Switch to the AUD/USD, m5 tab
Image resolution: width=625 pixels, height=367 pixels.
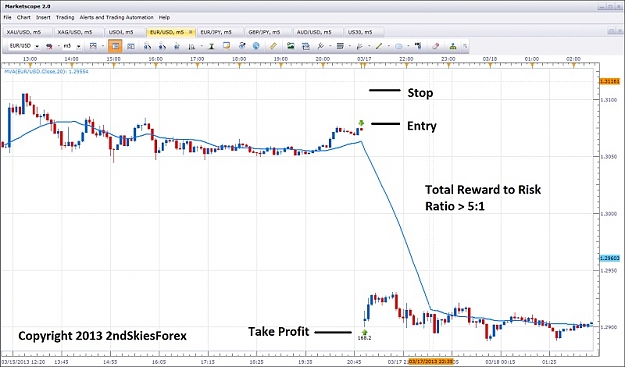[x=318, y=32]
